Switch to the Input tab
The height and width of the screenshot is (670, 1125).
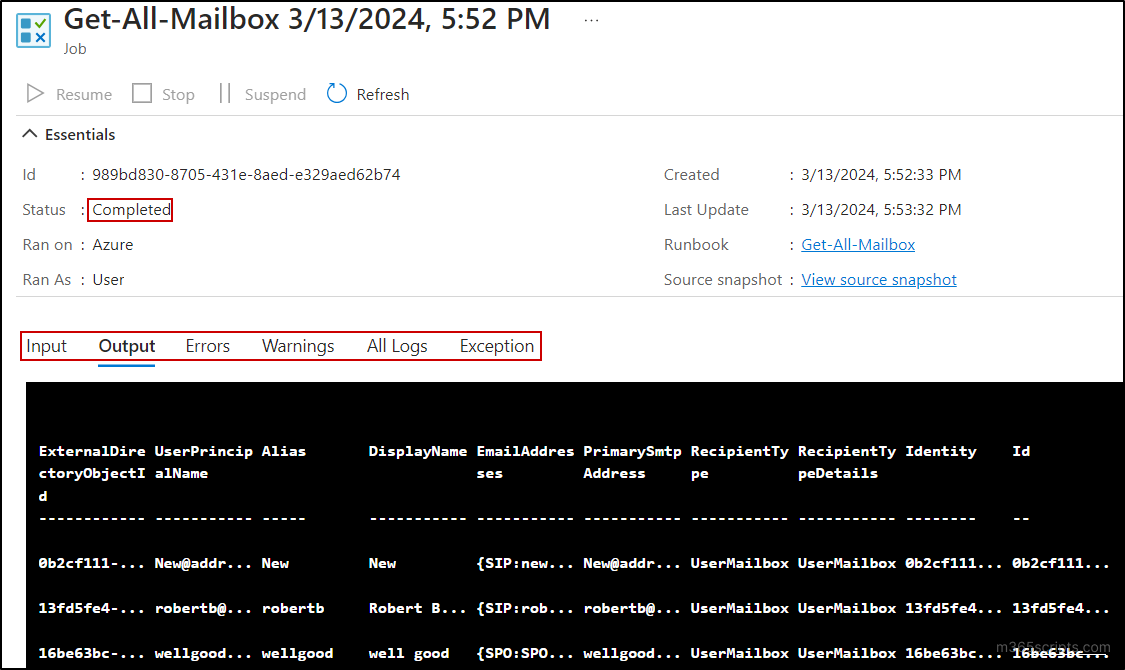pos(46,345)
